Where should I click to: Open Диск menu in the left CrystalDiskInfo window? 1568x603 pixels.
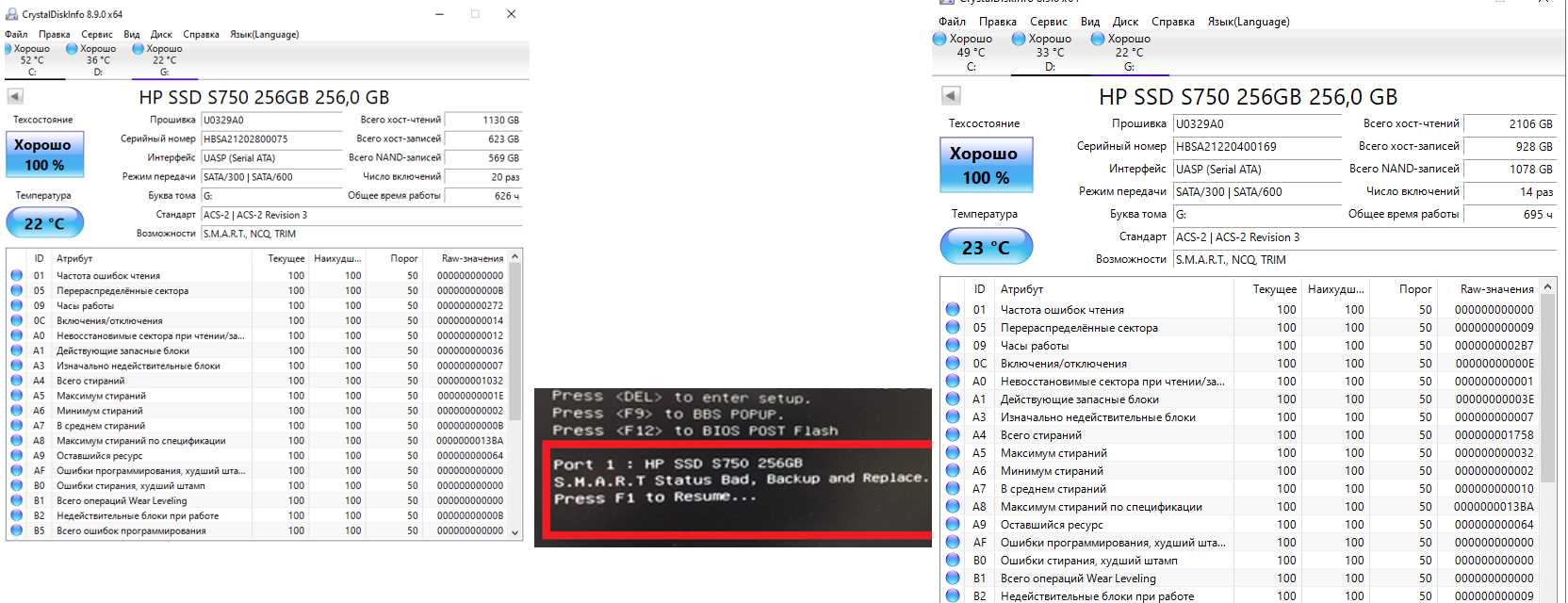[161, 34]
